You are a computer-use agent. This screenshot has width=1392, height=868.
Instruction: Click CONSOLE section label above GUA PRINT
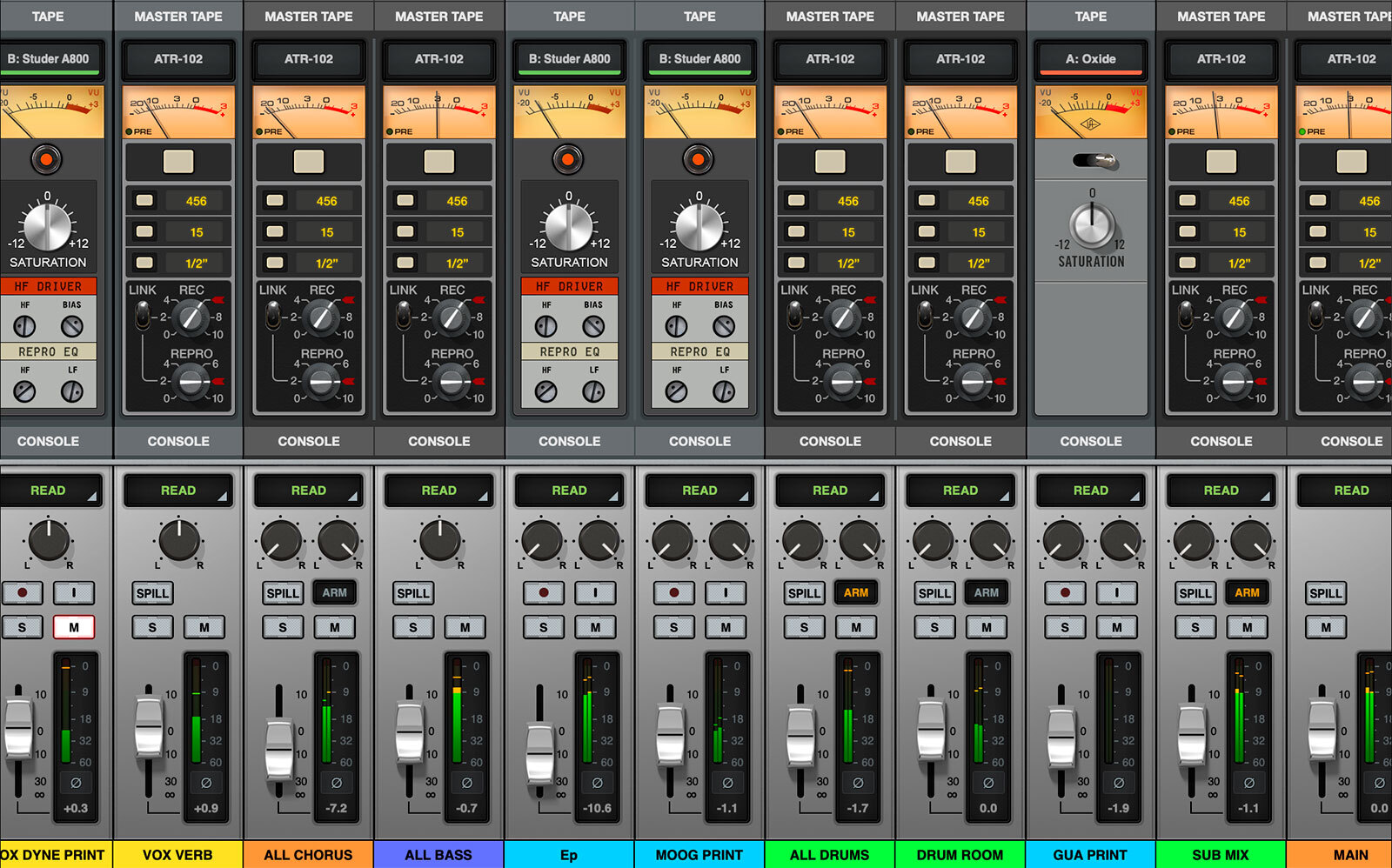(x=1091, y=441)
